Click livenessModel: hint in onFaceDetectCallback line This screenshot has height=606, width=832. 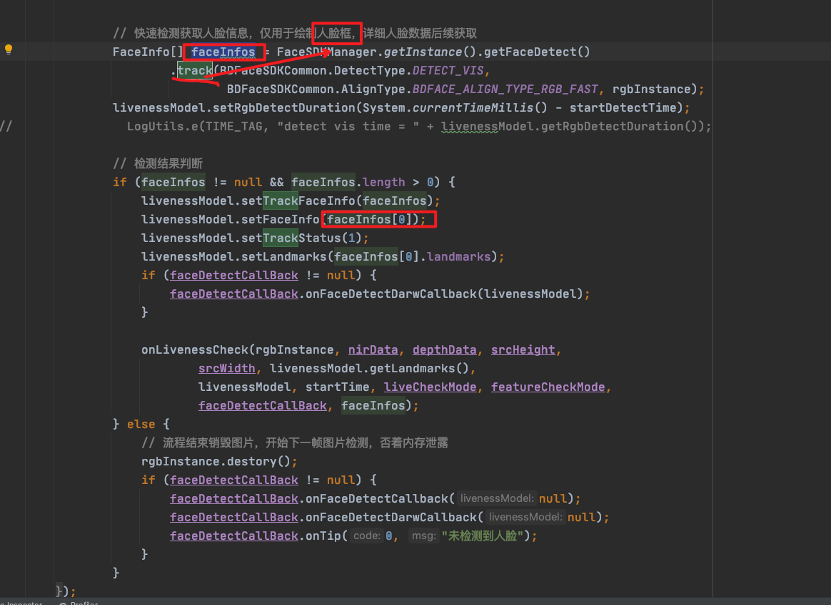click(x=497, y=498)
